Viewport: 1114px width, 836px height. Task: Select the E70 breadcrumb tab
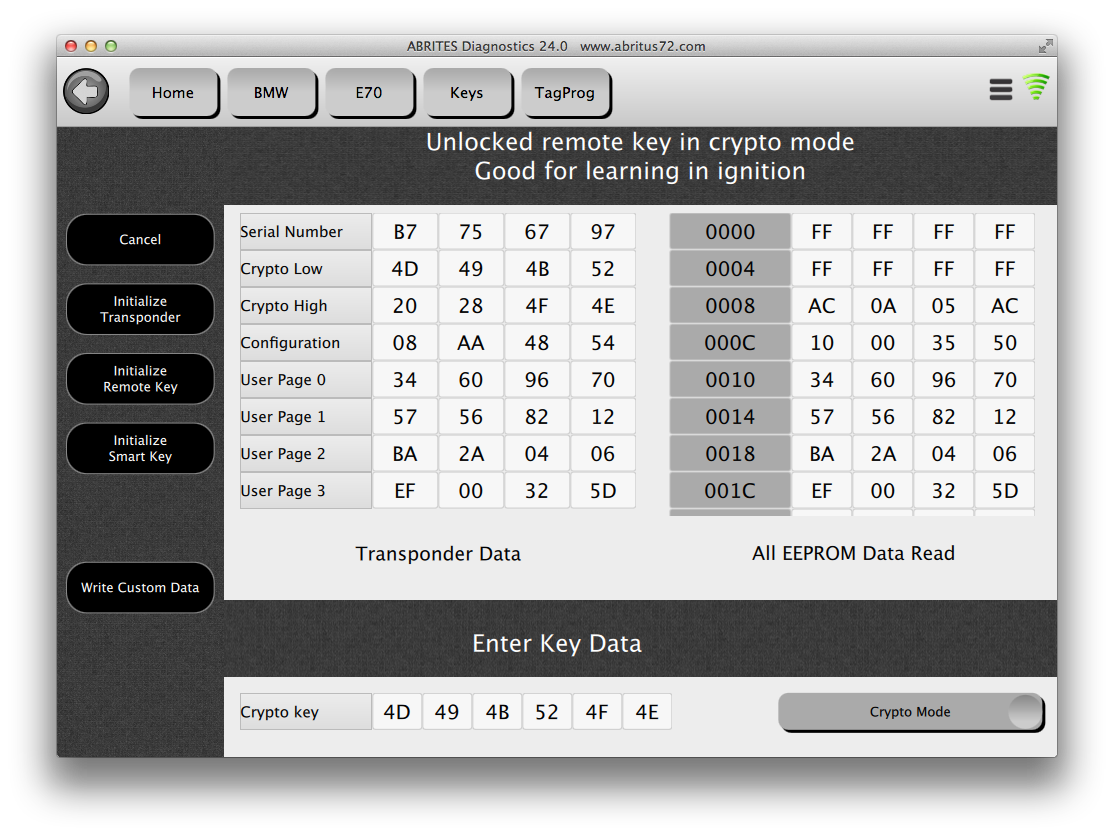(369, 93)
